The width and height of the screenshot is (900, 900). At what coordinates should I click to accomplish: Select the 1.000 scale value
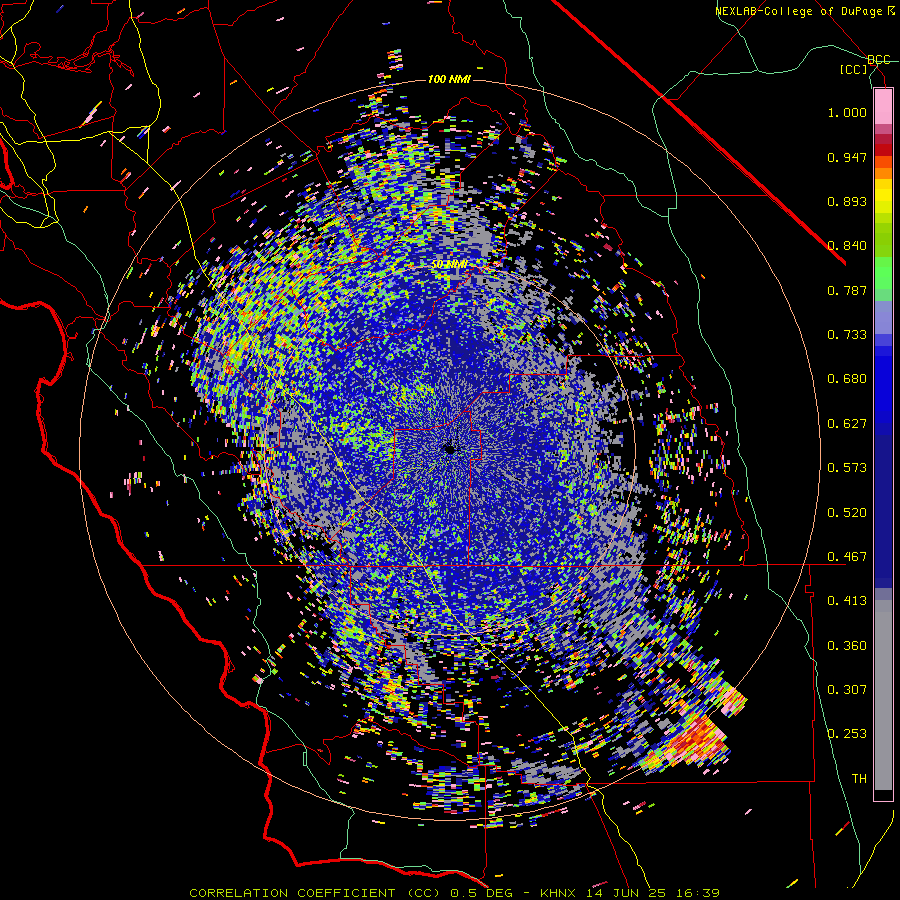pyautogui.click(x=847, y=112)
